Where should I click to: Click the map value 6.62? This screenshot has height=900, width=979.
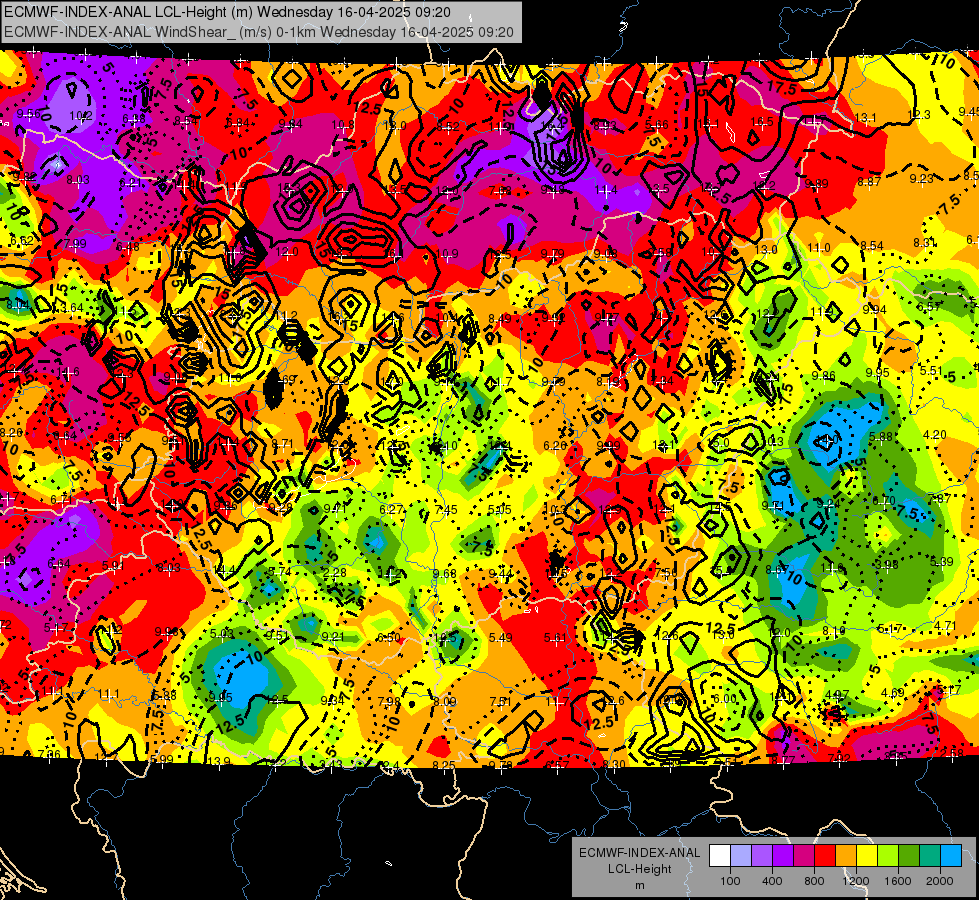tap(22, 240)
